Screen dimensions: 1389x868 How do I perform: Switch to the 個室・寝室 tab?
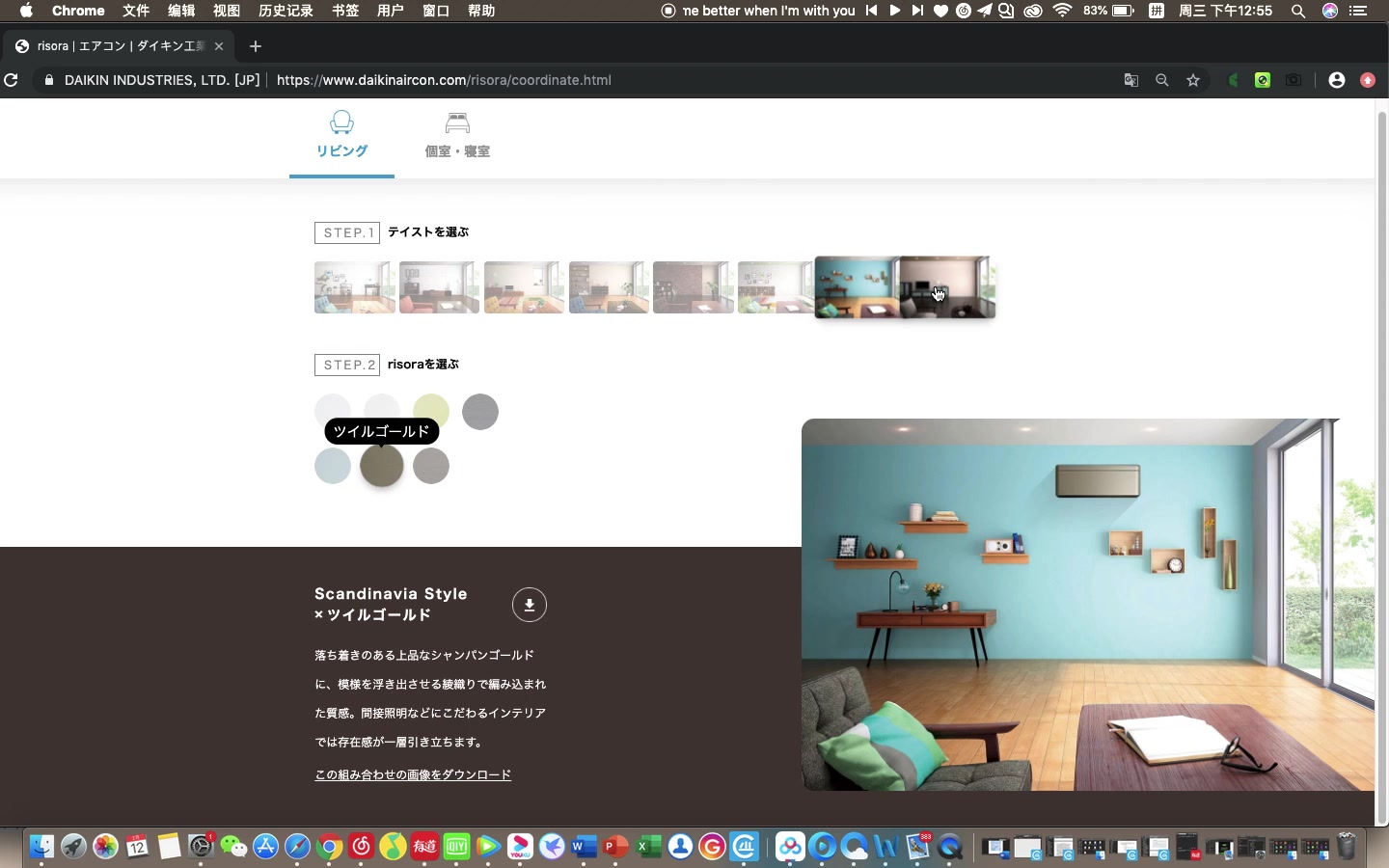pos(457,136)
